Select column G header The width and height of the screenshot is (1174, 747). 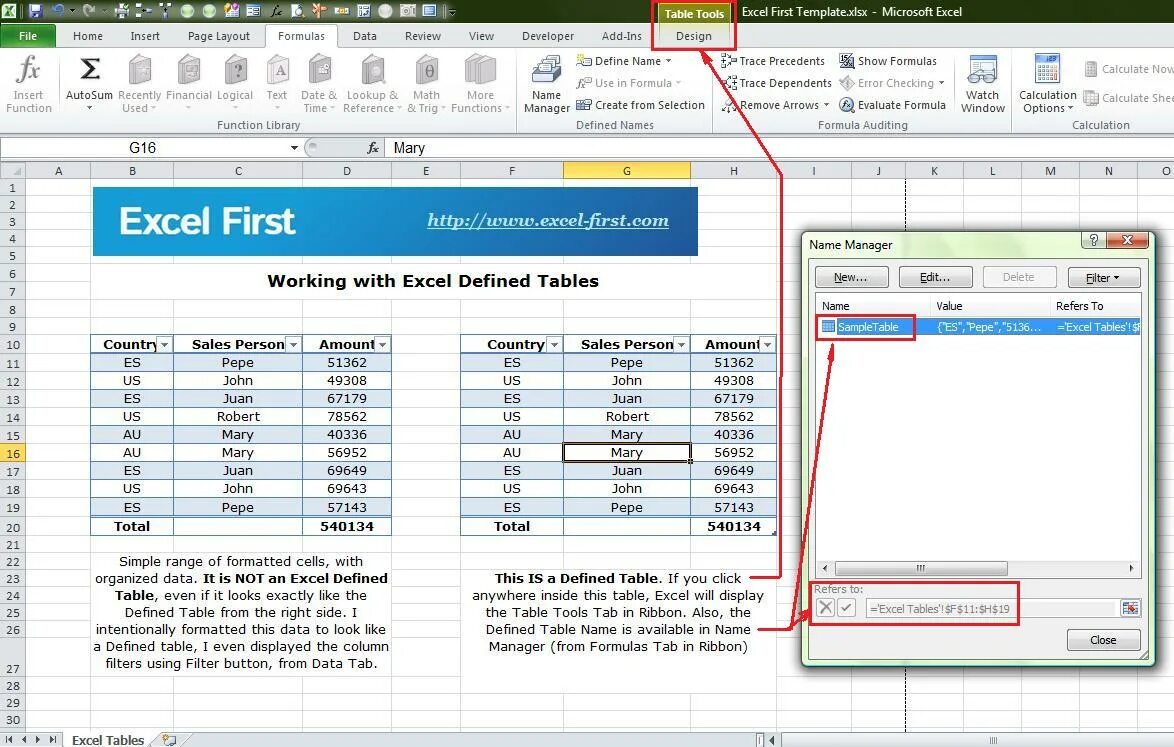(x=627, y=171)
